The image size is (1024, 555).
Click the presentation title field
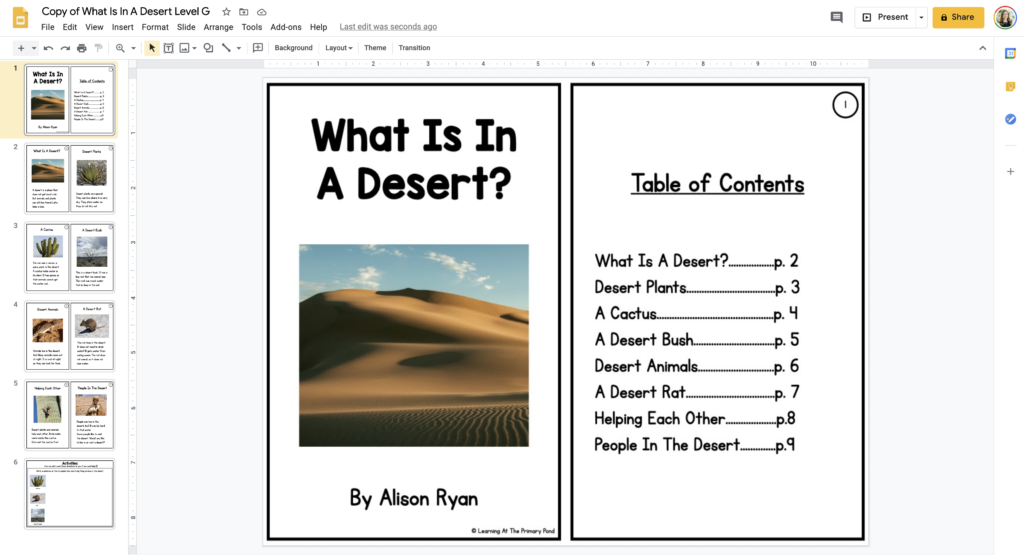click(125, 11)
